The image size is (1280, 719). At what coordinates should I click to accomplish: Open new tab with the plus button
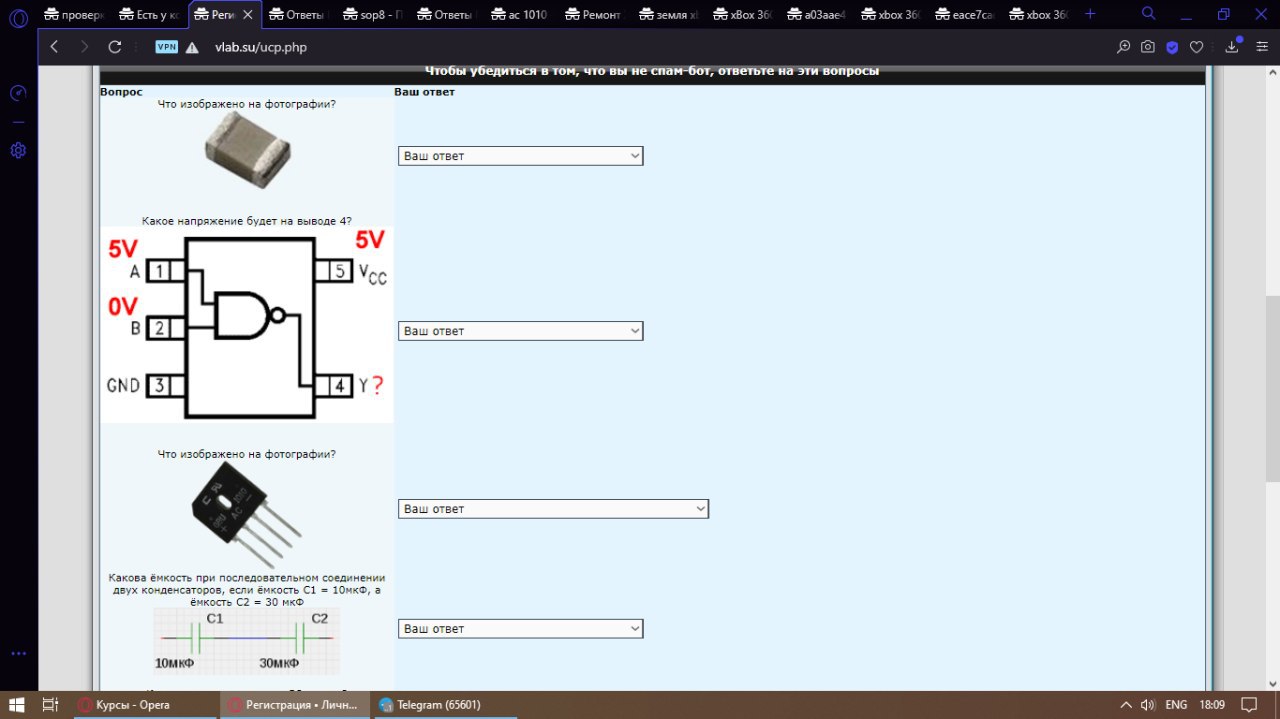pos(1090,14)
